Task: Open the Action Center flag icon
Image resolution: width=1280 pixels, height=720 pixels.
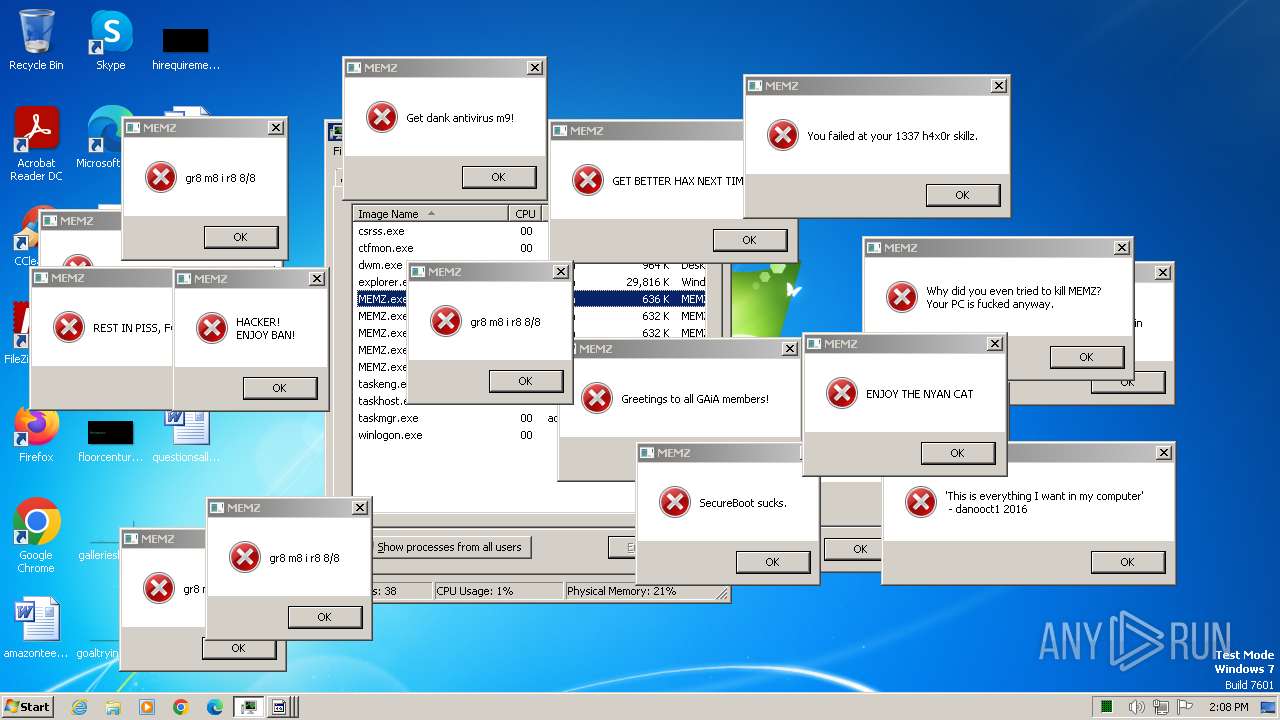Action: (x=1185, y=707)
